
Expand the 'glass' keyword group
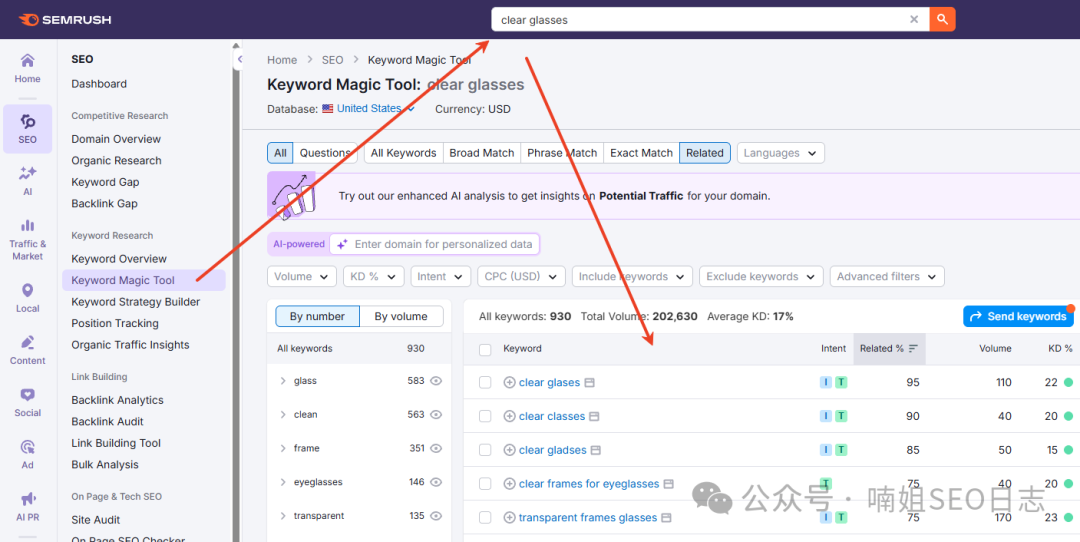pyautogui.click(x=283, y=380)
